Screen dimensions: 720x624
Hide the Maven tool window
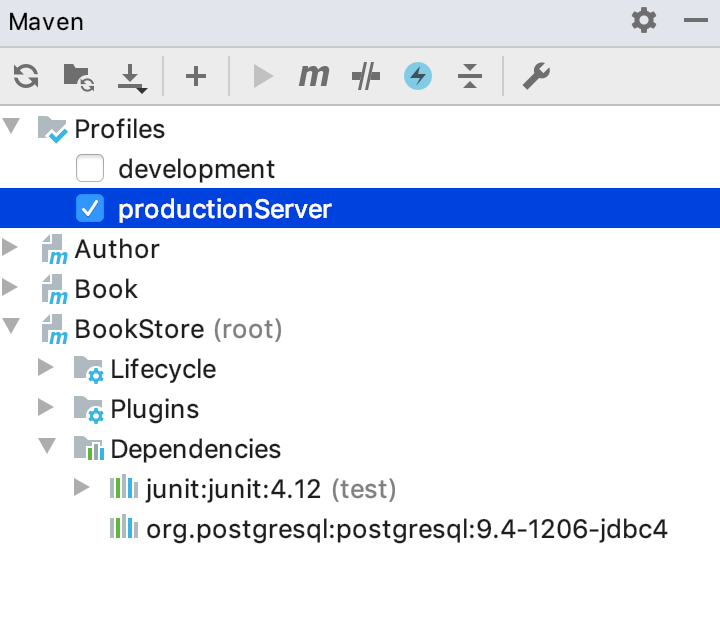pyautogui.click(x=695, y=20)
